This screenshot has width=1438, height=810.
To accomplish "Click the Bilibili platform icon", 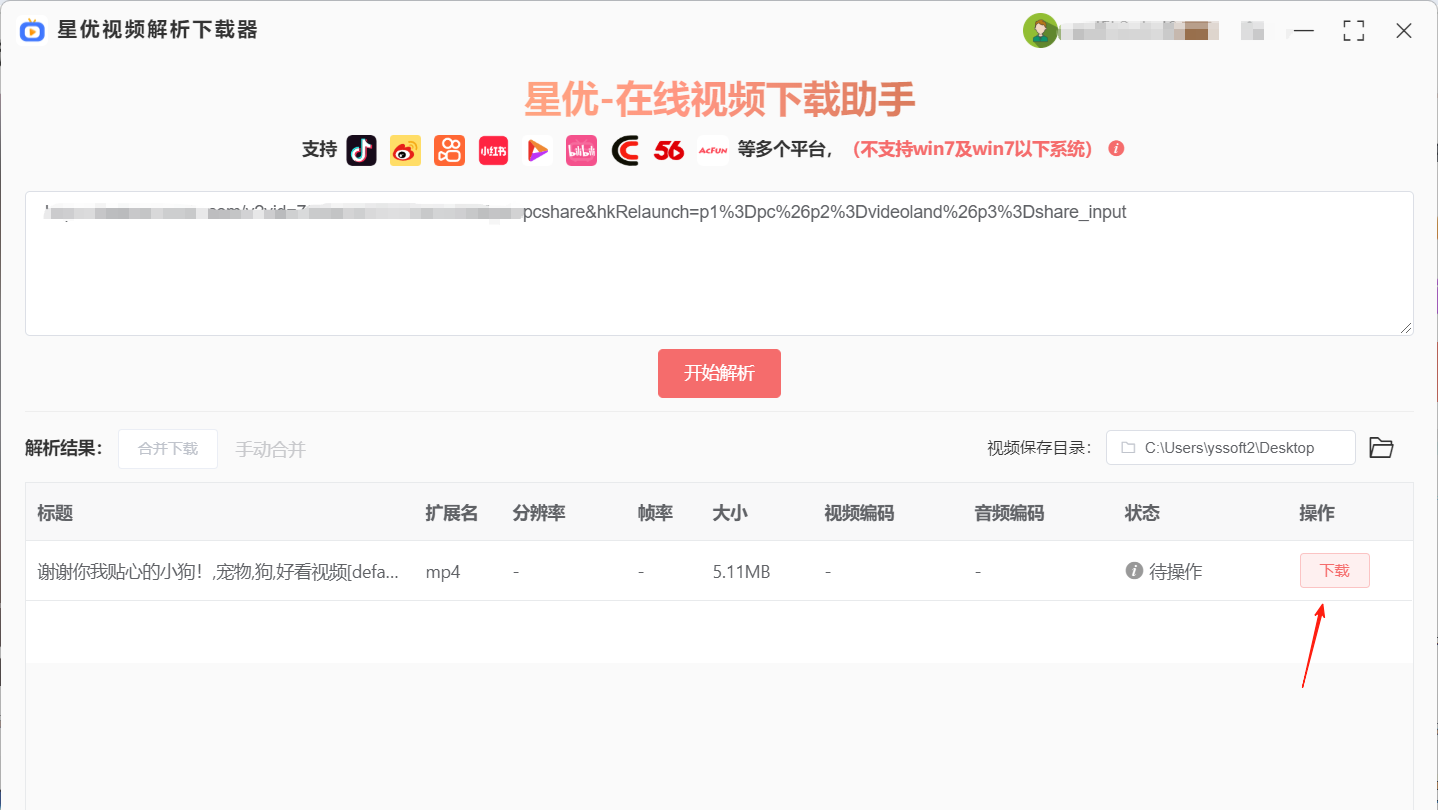I will (581, 150).
